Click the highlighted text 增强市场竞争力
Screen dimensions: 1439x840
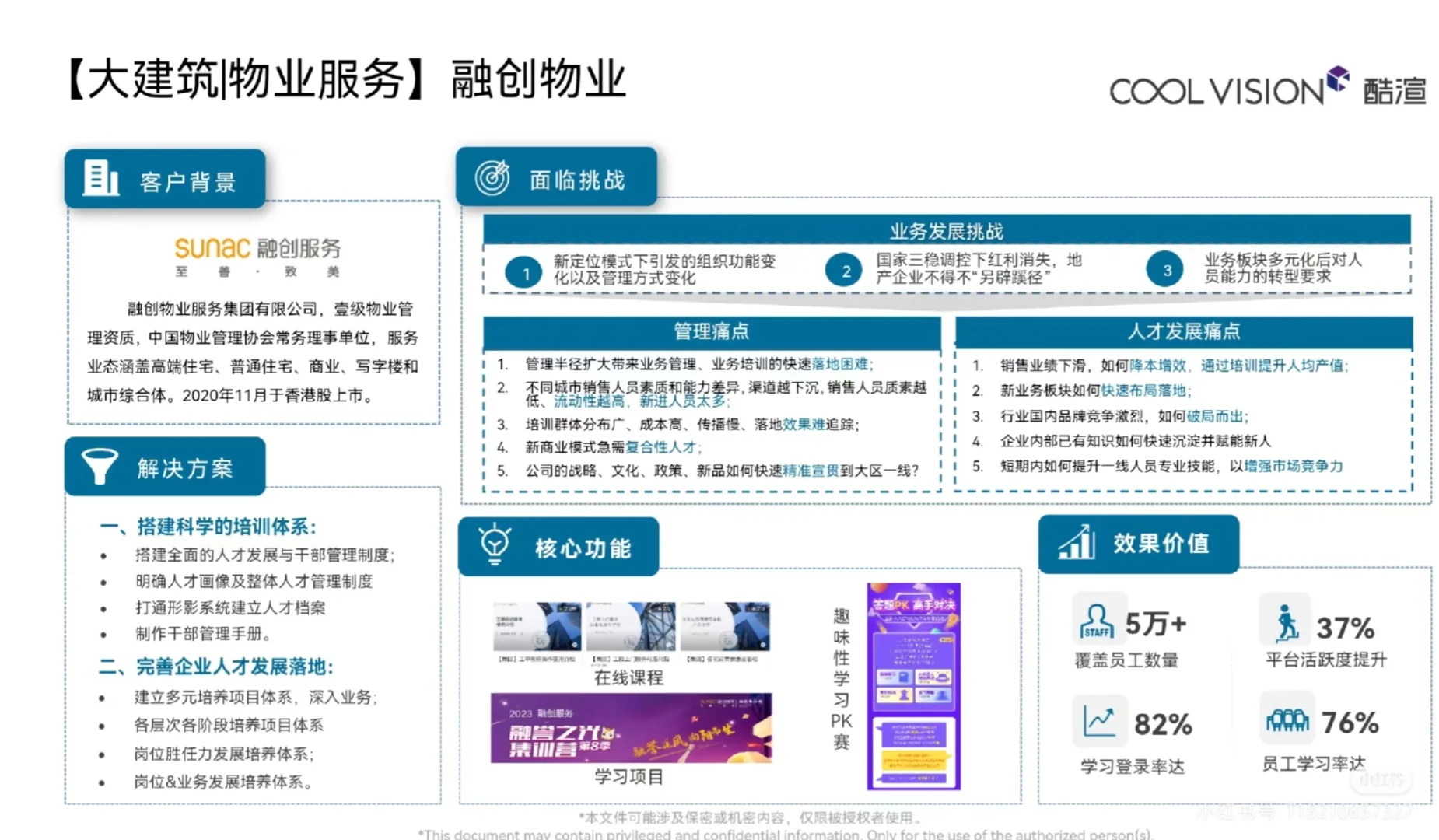[x=1294, y=466]
